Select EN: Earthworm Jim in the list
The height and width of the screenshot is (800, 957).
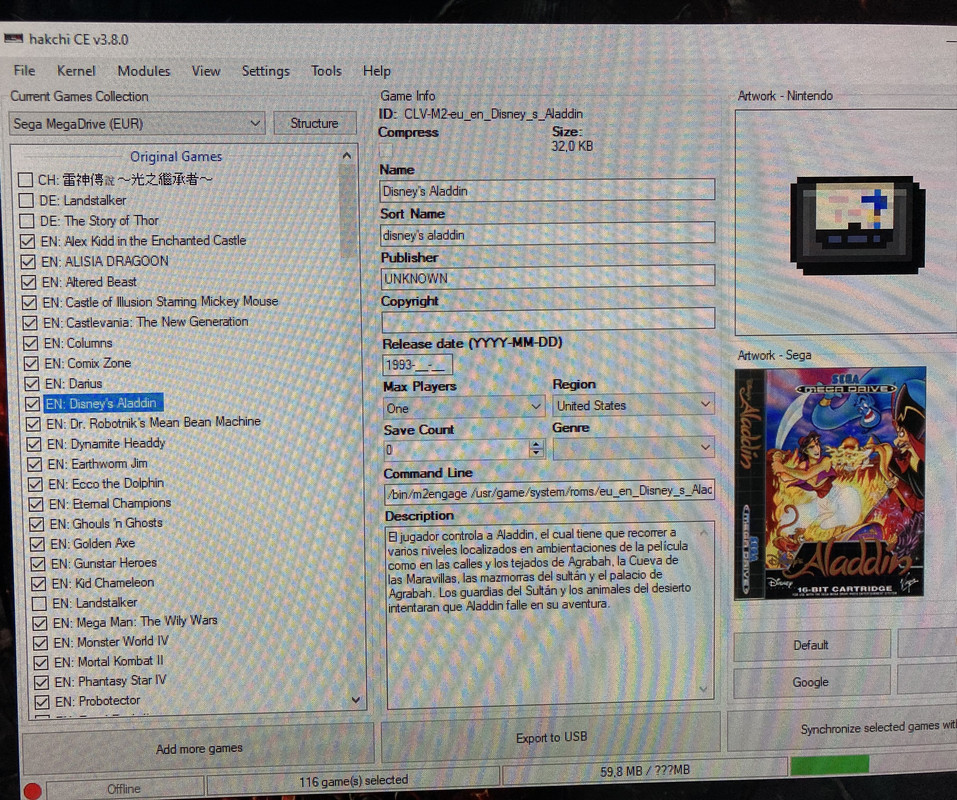(98, 464)
